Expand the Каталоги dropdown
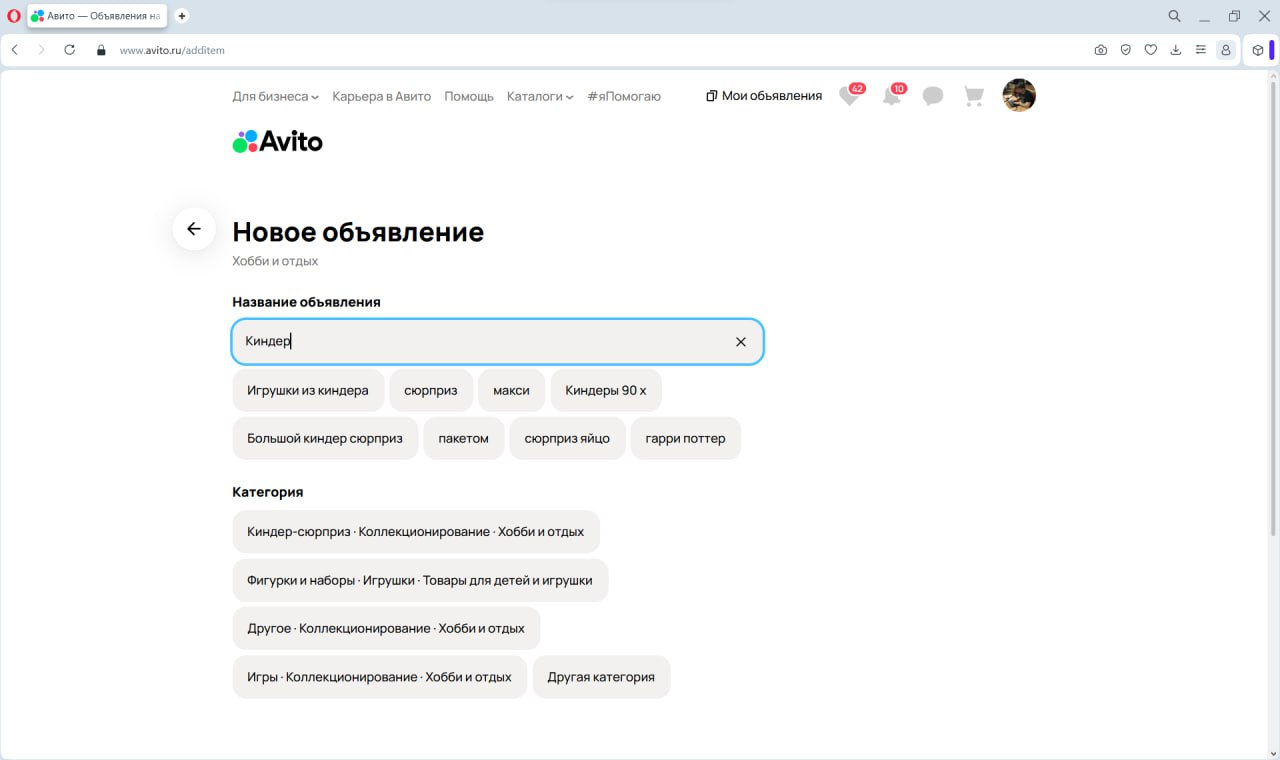 (539, 96)
